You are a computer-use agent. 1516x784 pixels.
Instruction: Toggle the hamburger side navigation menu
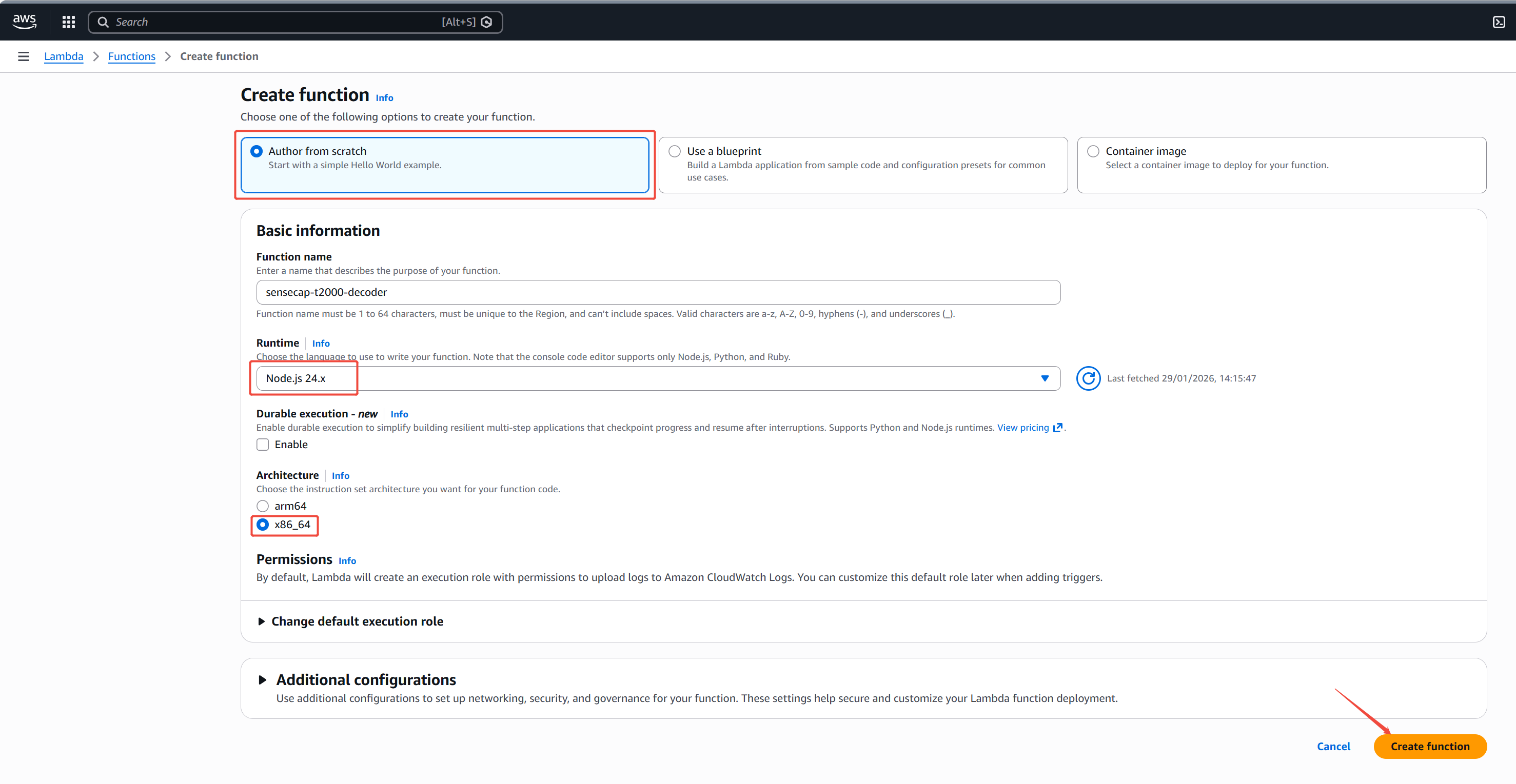pyautogui.click(x=24, y=56)
